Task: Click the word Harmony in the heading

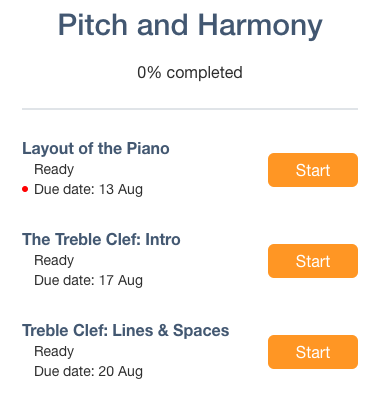Action: [x=260, y=25]
